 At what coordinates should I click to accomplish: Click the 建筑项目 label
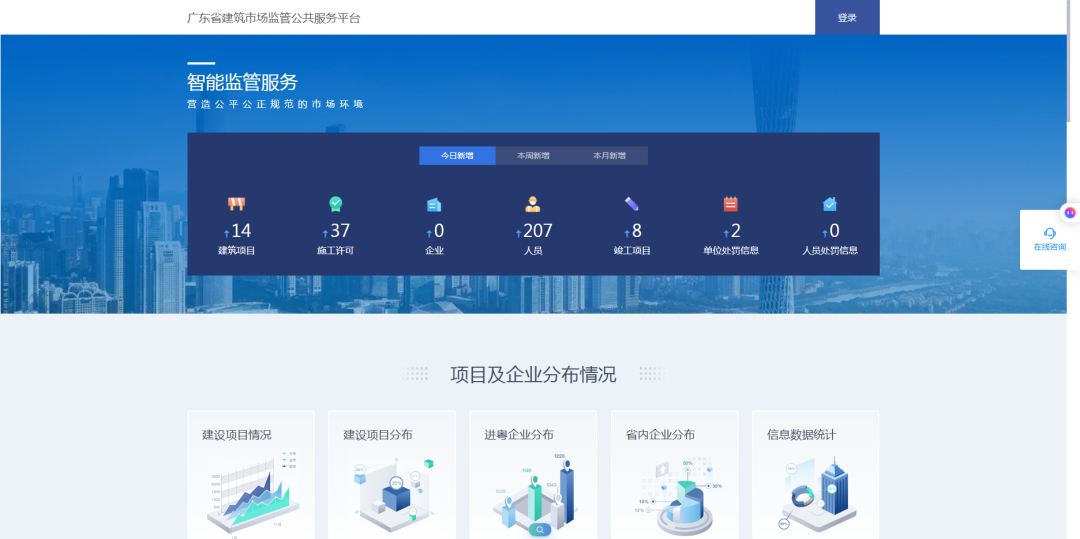[237, 251]
